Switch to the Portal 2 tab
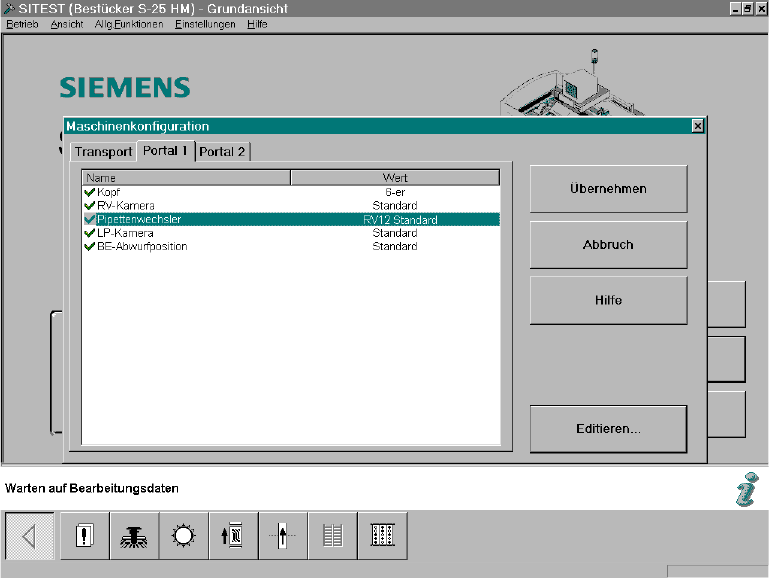 (222, 151)
